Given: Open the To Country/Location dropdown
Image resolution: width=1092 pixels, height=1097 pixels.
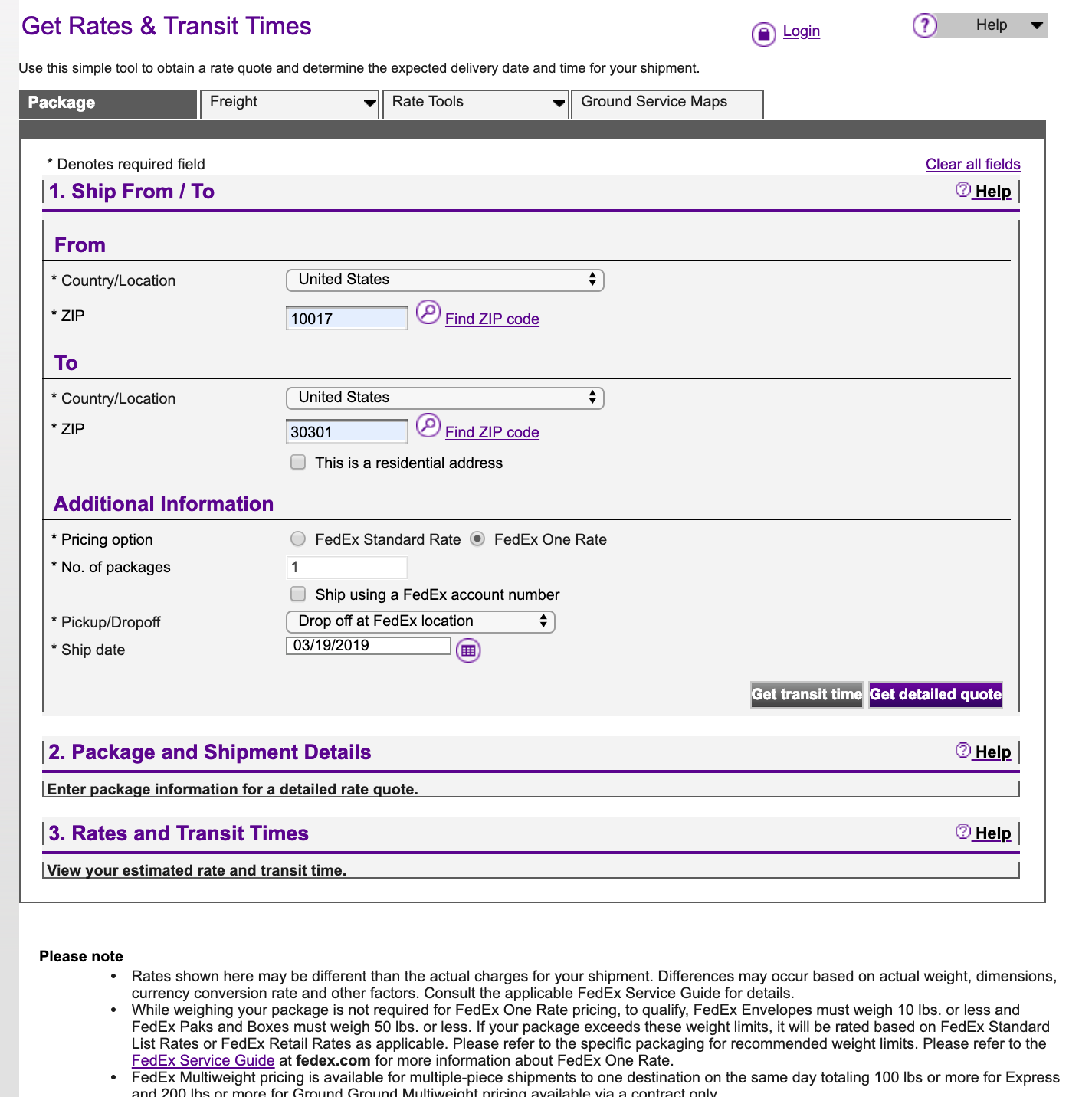Looking at the screenshot, I should [x=445, y=398].
